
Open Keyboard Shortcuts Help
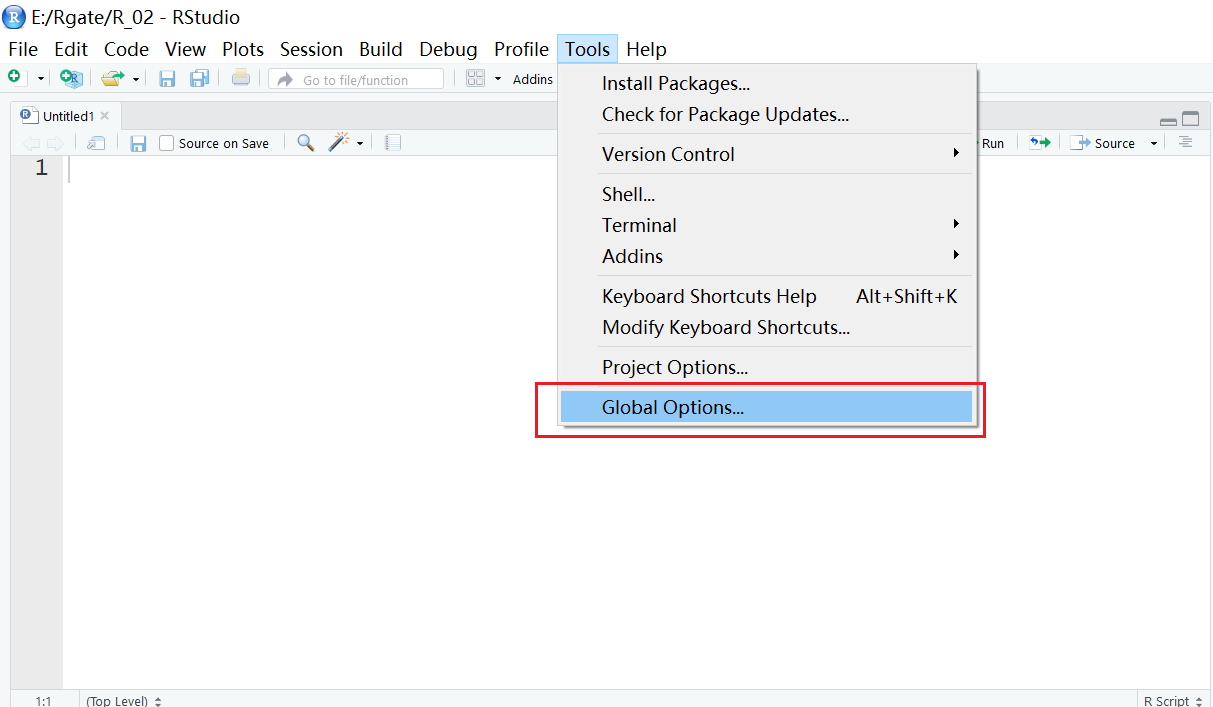(x=766, y=297)
